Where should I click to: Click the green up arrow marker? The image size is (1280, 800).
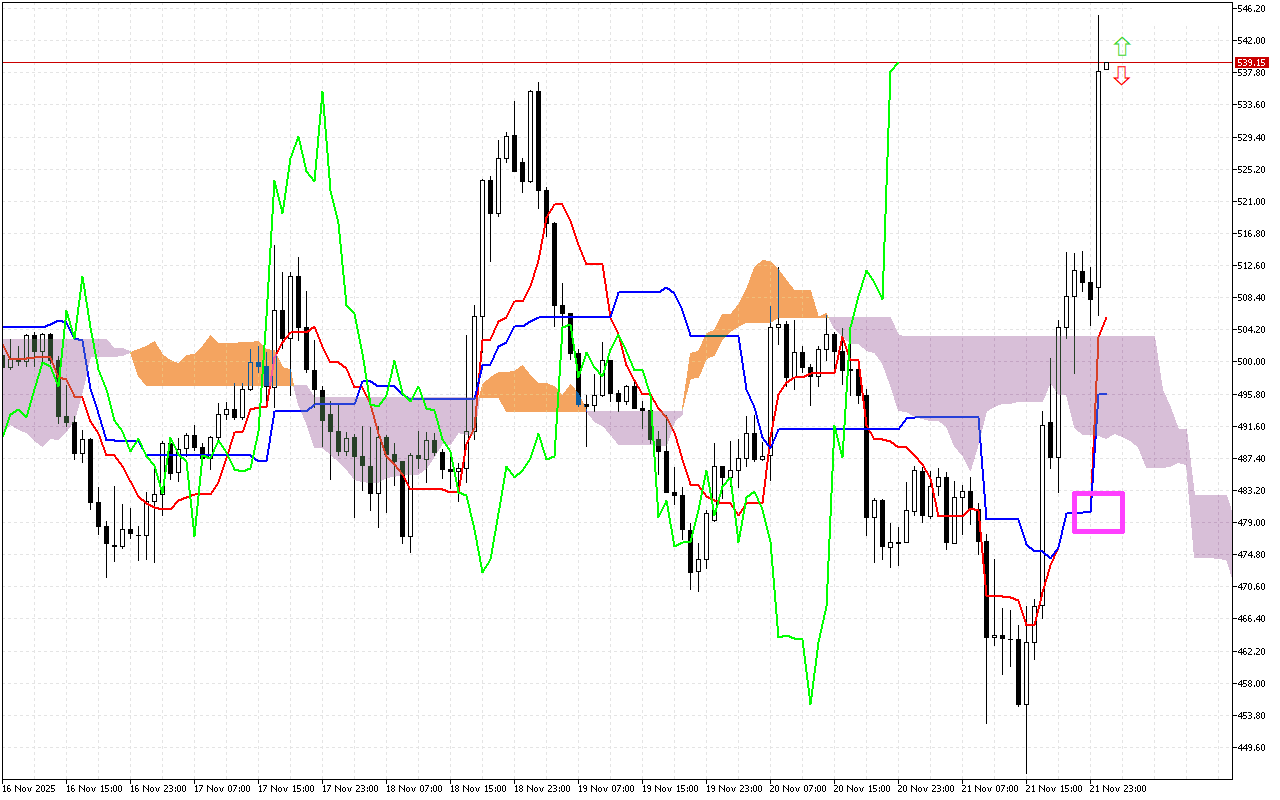(x=1122, y=46)
